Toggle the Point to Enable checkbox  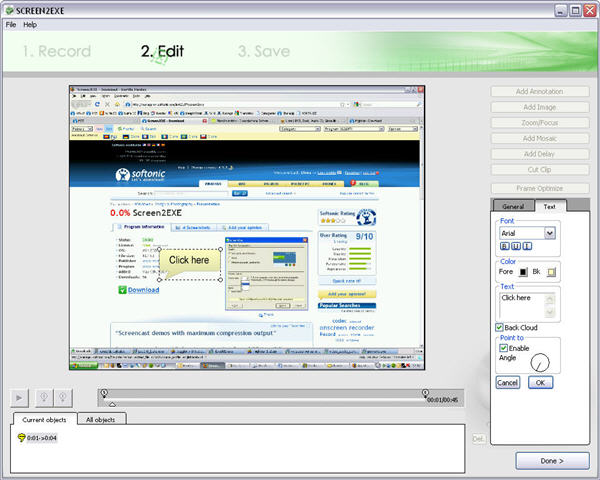pos(504,348)
